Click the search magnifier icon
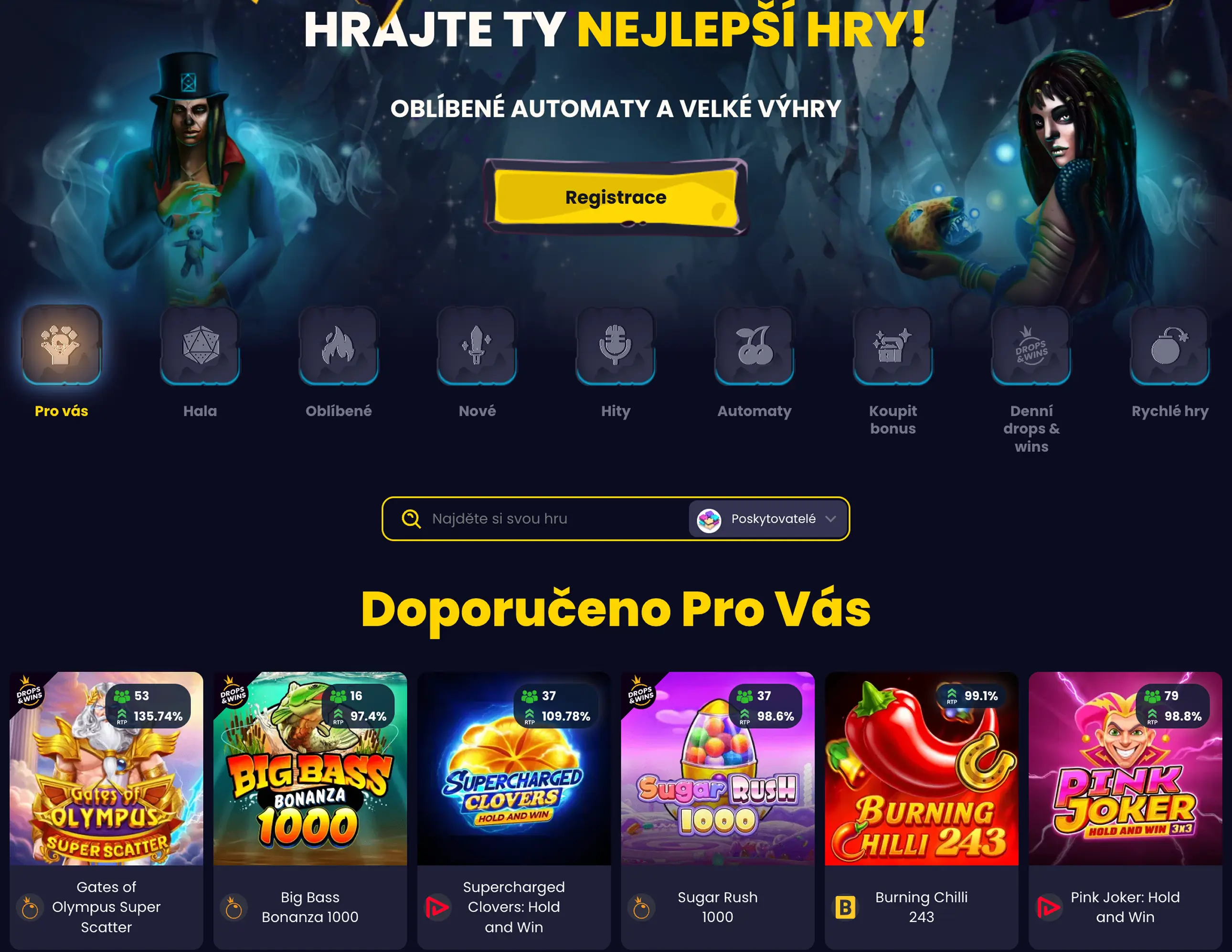The height and width of the screenshot is (952, 1232). 411,519
